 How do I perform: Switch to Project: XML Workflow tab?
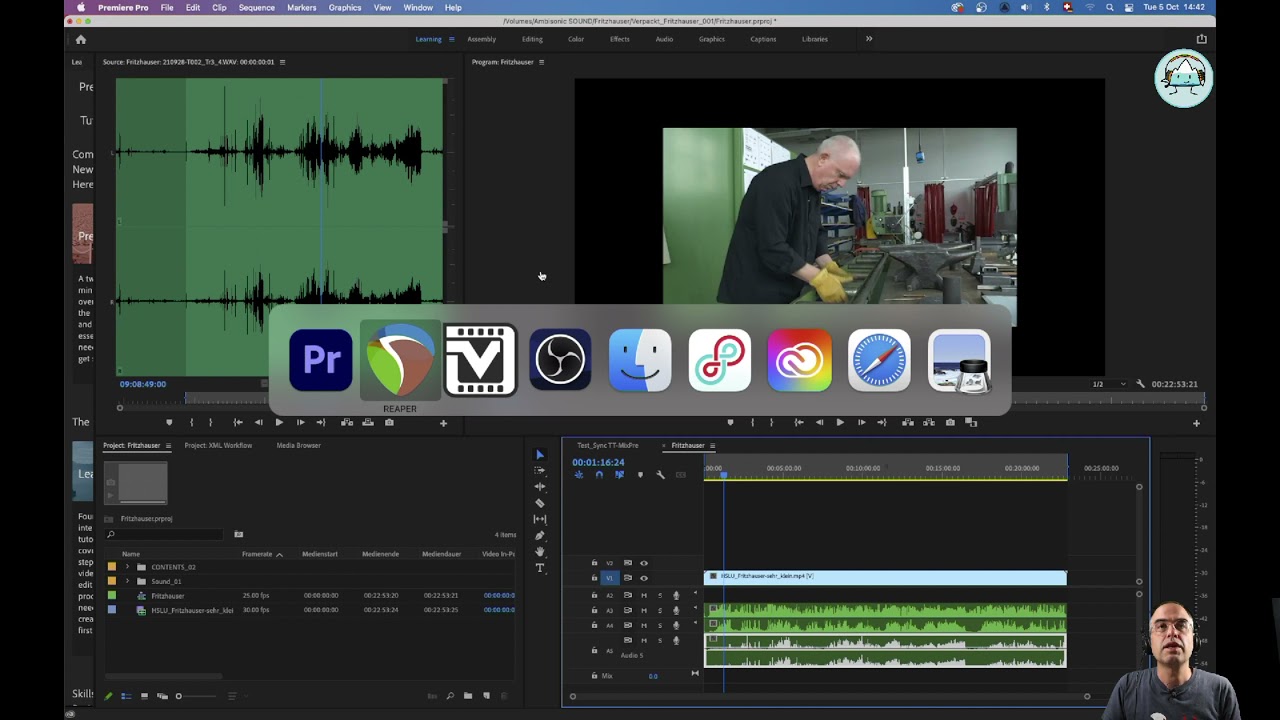pos(218,445)
